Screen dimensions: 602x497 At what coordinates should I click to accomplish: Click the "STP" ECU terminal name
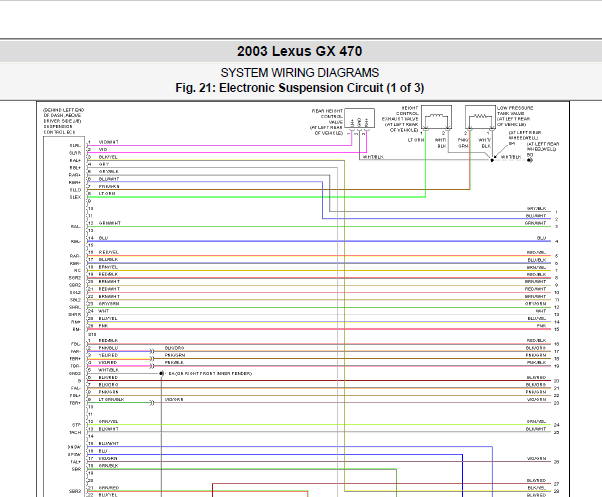(x=76, y=425)
